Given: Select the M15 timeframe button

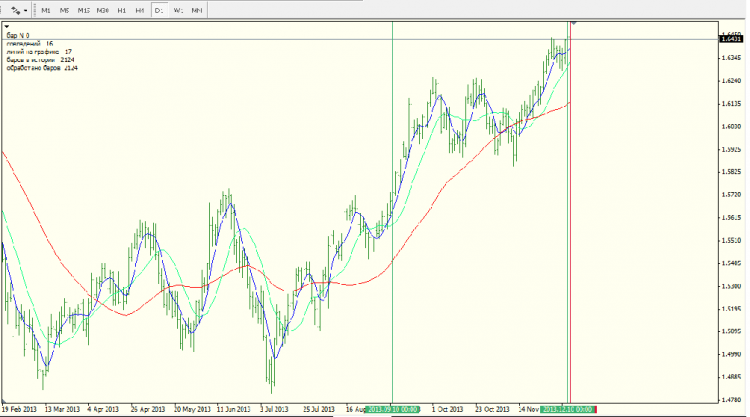Looking at the screenshot, I should click(x=83, y=9).
